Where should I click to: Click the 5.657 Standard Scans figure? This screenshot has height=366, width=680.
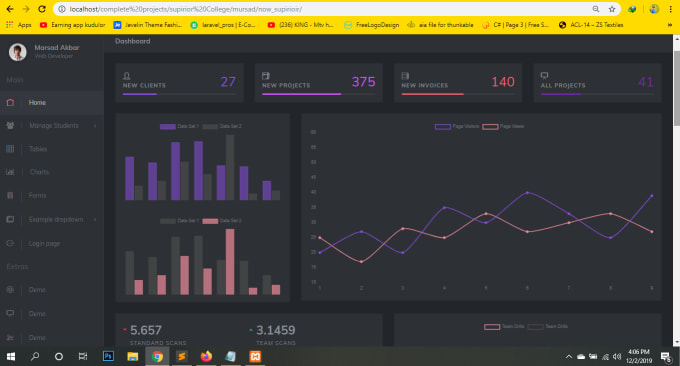pyautogui.click(x=146, y=330)
